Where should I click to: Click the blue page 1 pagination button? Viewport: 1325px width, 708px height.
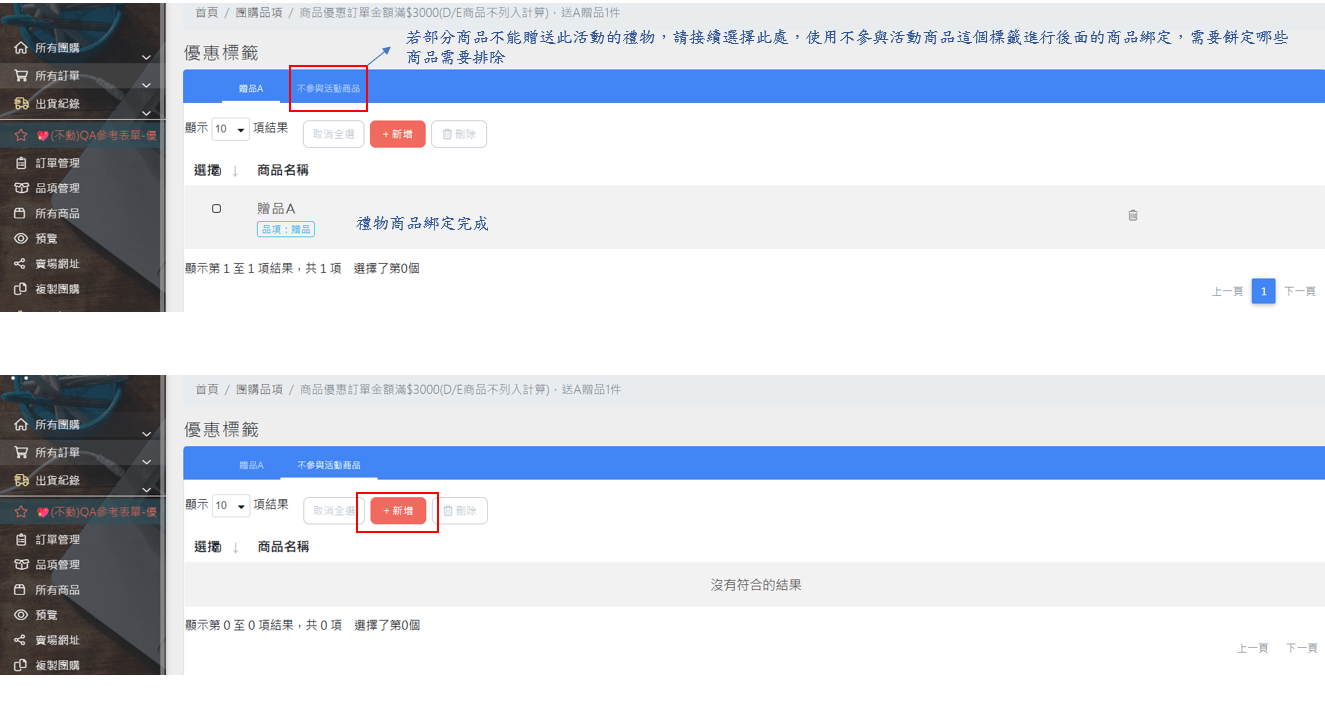click(x=1263, y=291)
